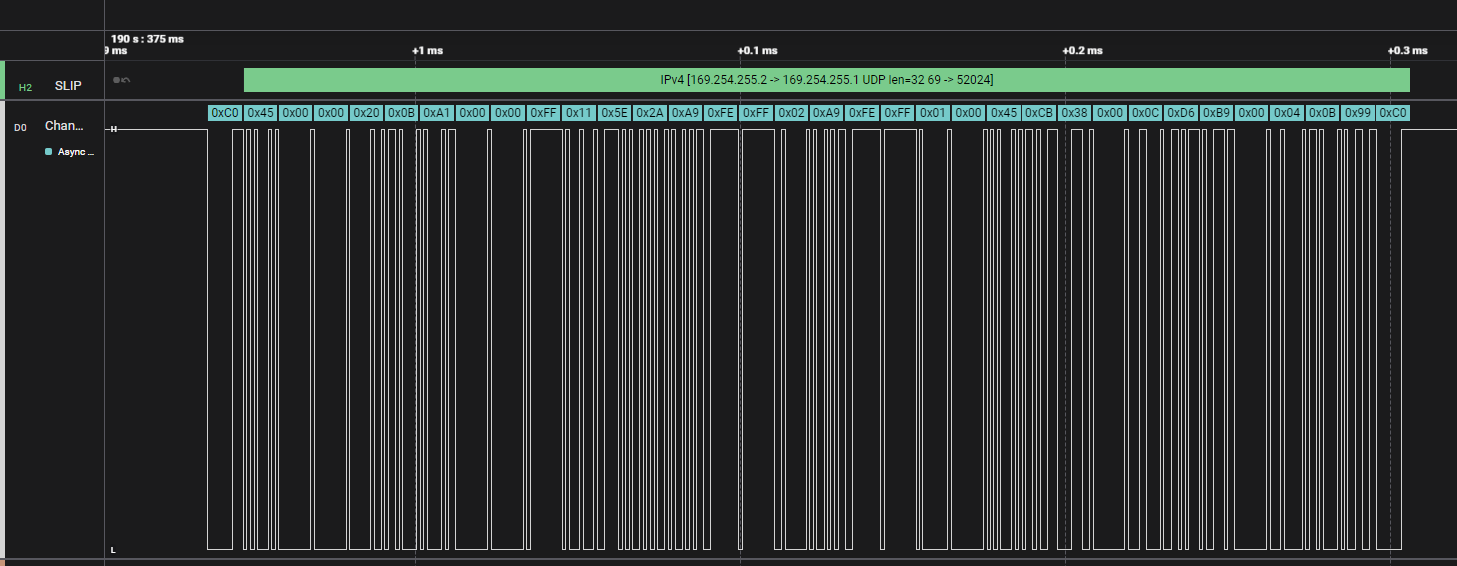Viewport: 1457px width, 566px height.
Task: Select the 0x99 decoded byte bubble
Action: [1357, 113]
